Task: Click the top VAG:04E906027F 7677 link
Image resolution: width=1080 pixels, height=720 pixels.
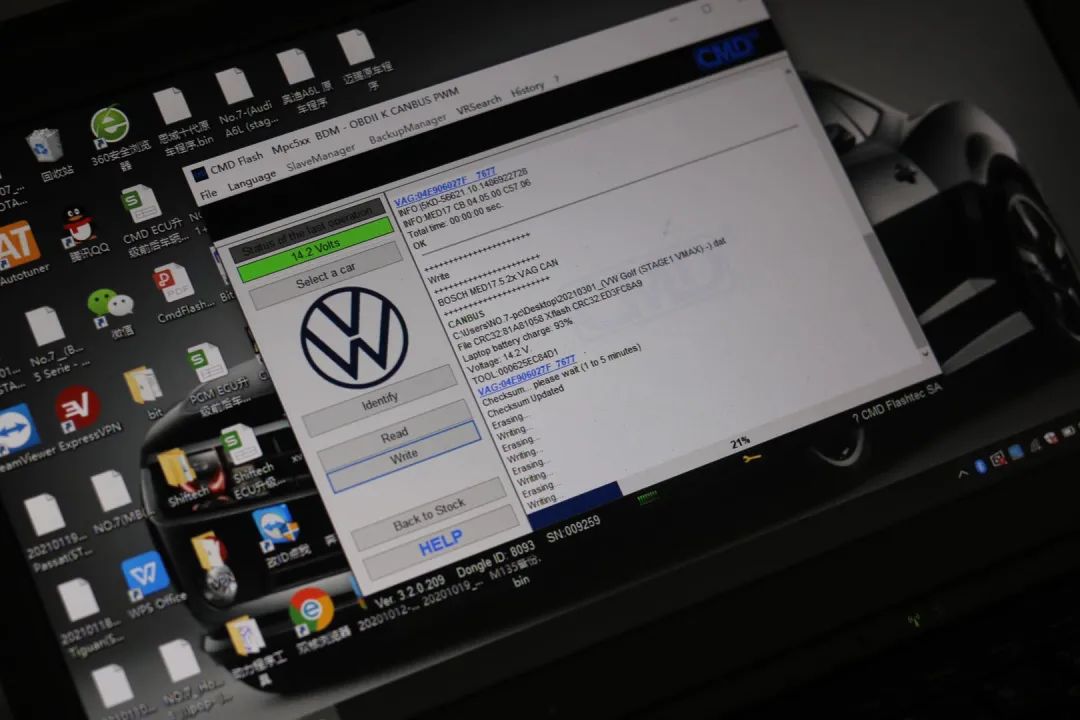Action: [x=444, y=185]
